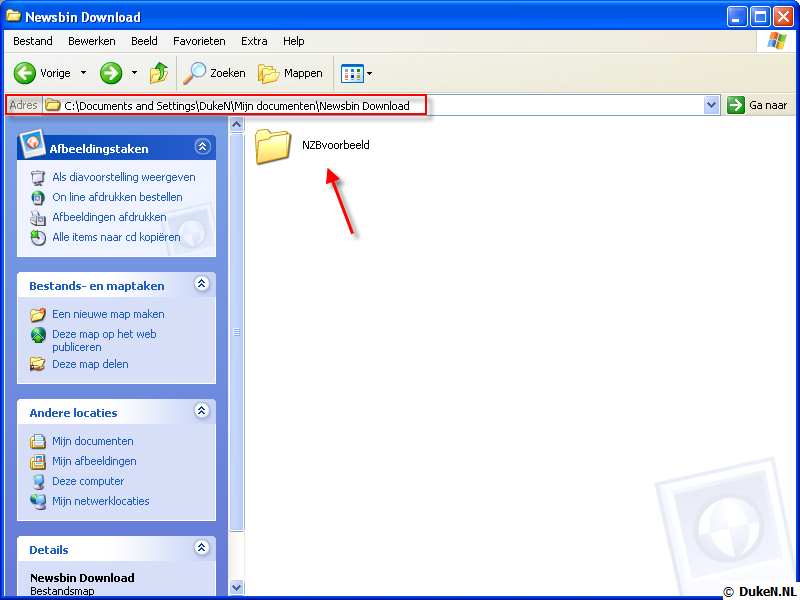Screen dimensions: 800x600
Task: Click the new folder icon
Action: click(38, 315)
